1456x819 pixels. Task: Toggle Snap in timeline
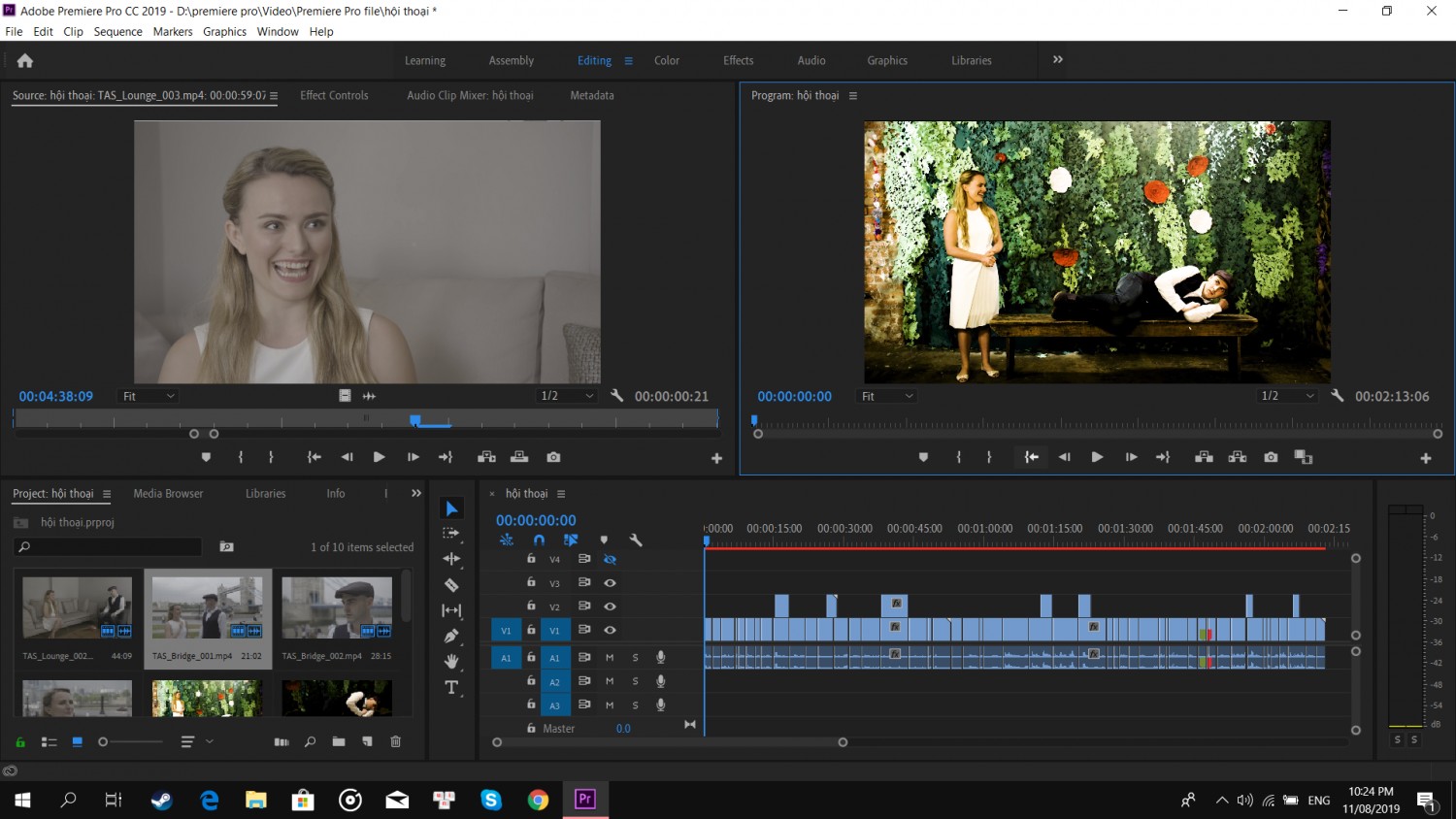(539, 541)
